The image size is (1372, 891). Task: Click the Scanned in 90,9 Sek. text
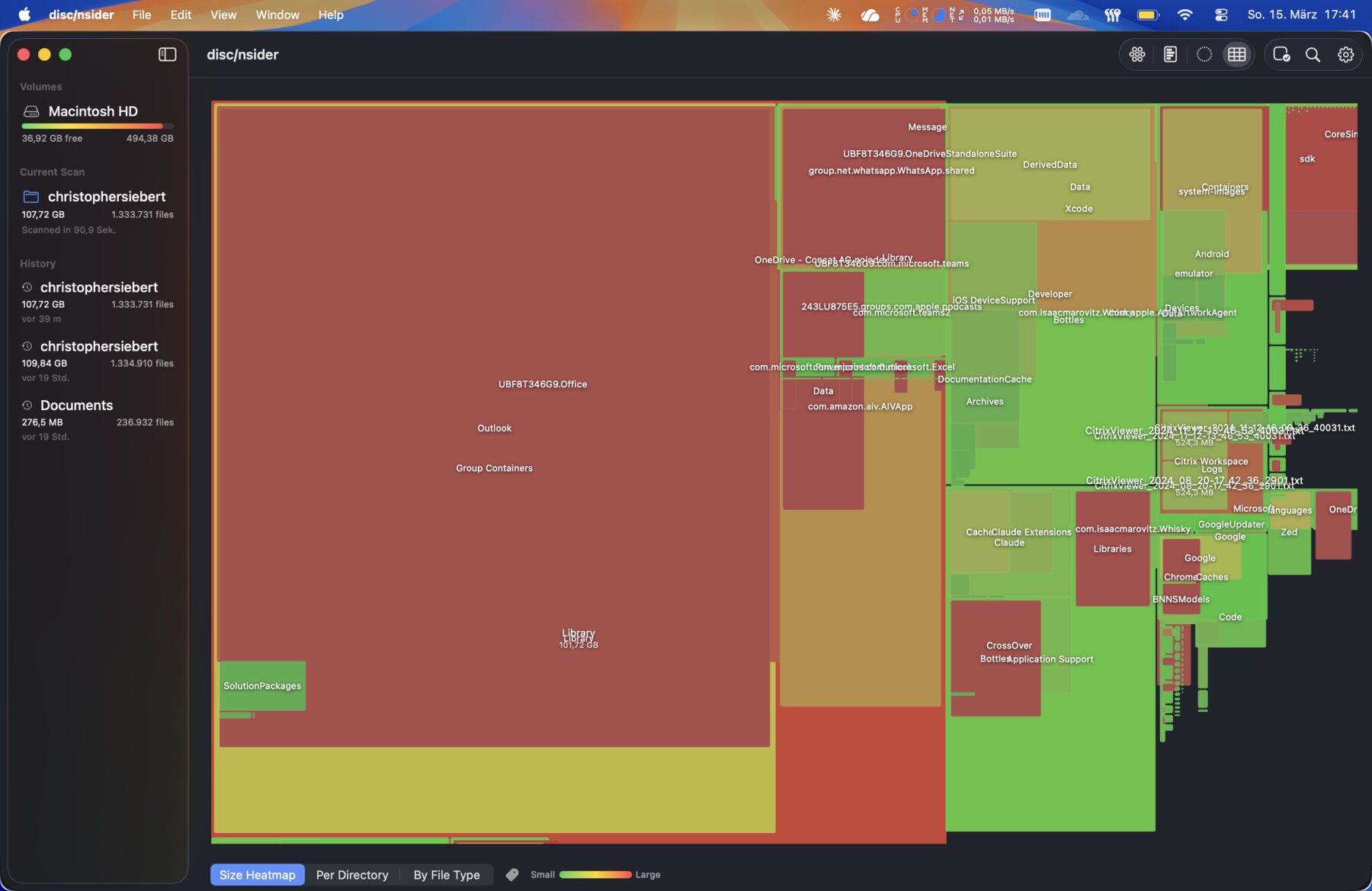69,229
